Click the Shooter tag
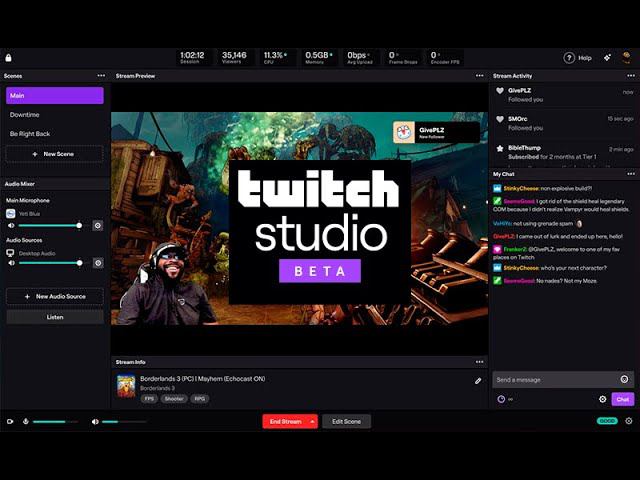Viewport: 640px width, 480px height. [174, 398]
